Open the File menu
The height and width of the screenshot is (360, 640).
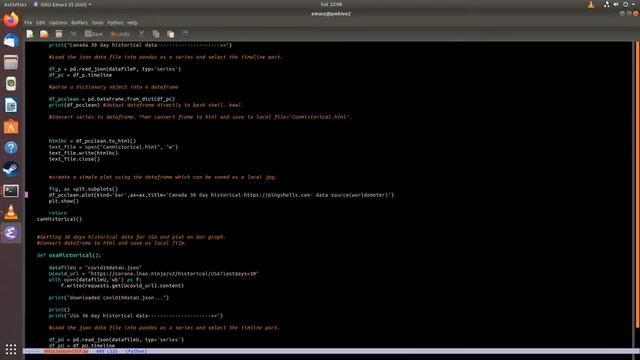(x=28, y=23)
